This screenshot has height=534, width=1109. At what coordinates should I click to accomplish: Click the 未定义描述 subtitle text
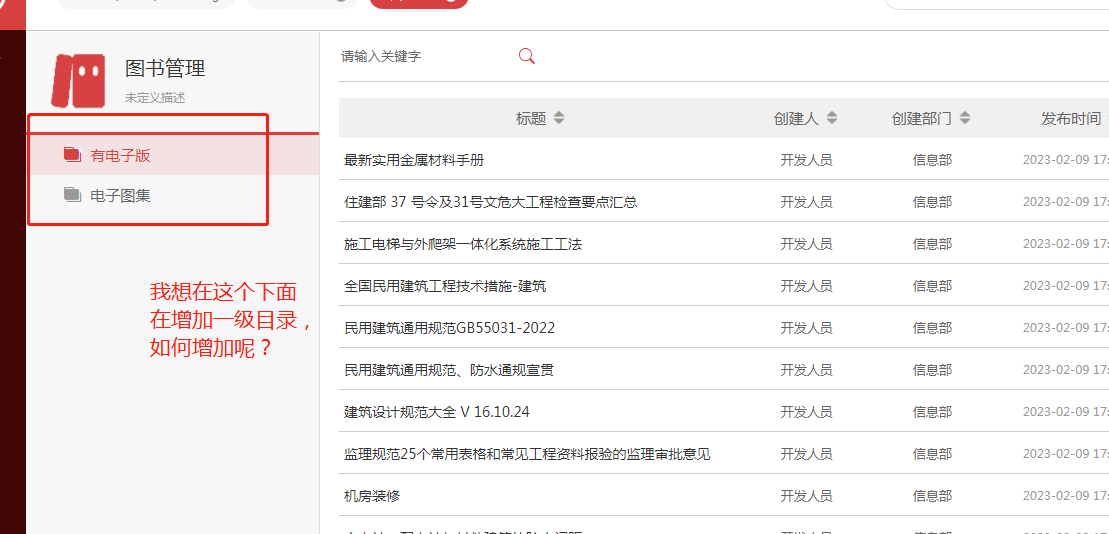(x=155, y=98)
